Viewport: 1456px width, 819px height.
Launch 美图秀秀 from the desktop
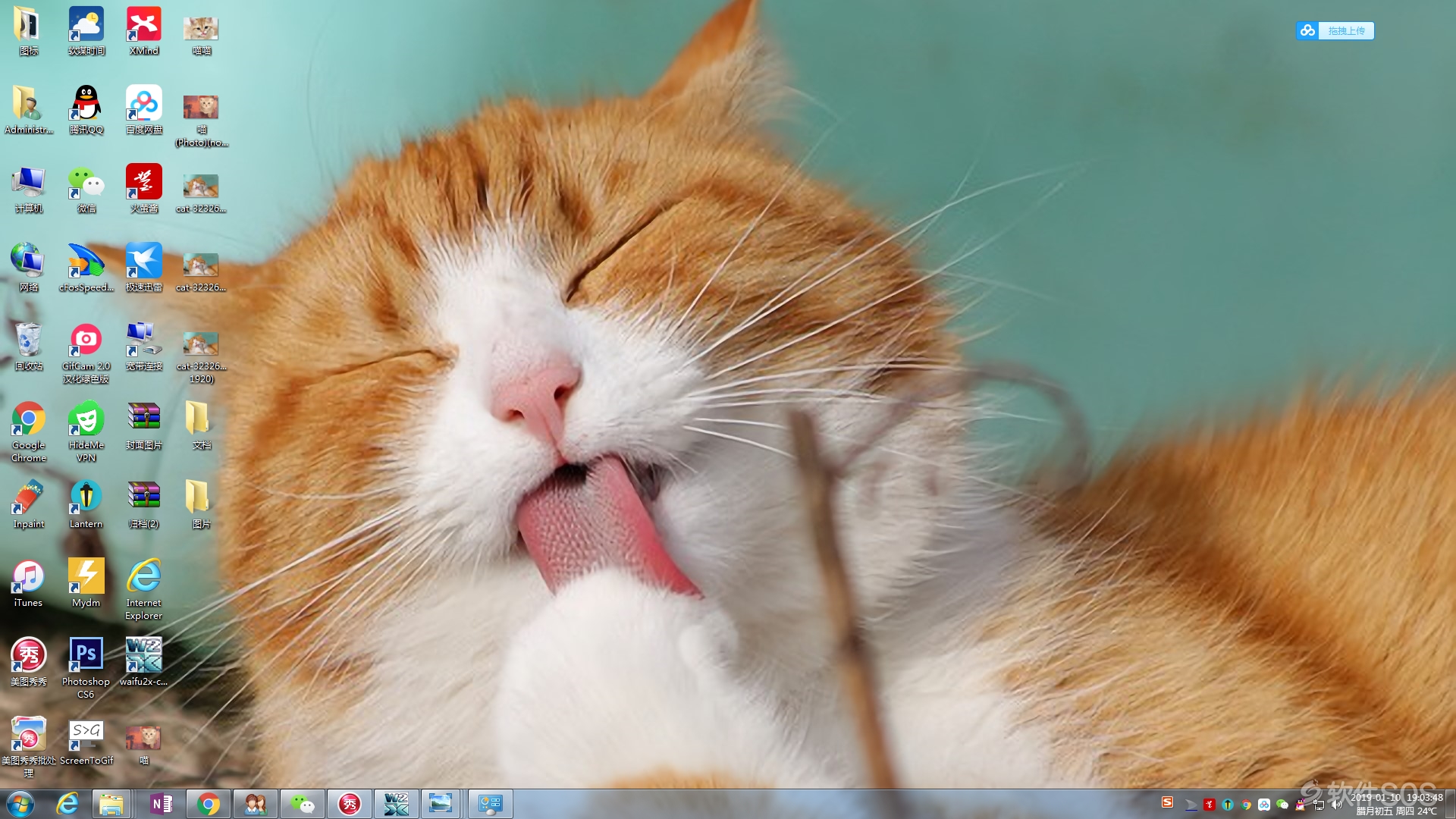(28, 663)
